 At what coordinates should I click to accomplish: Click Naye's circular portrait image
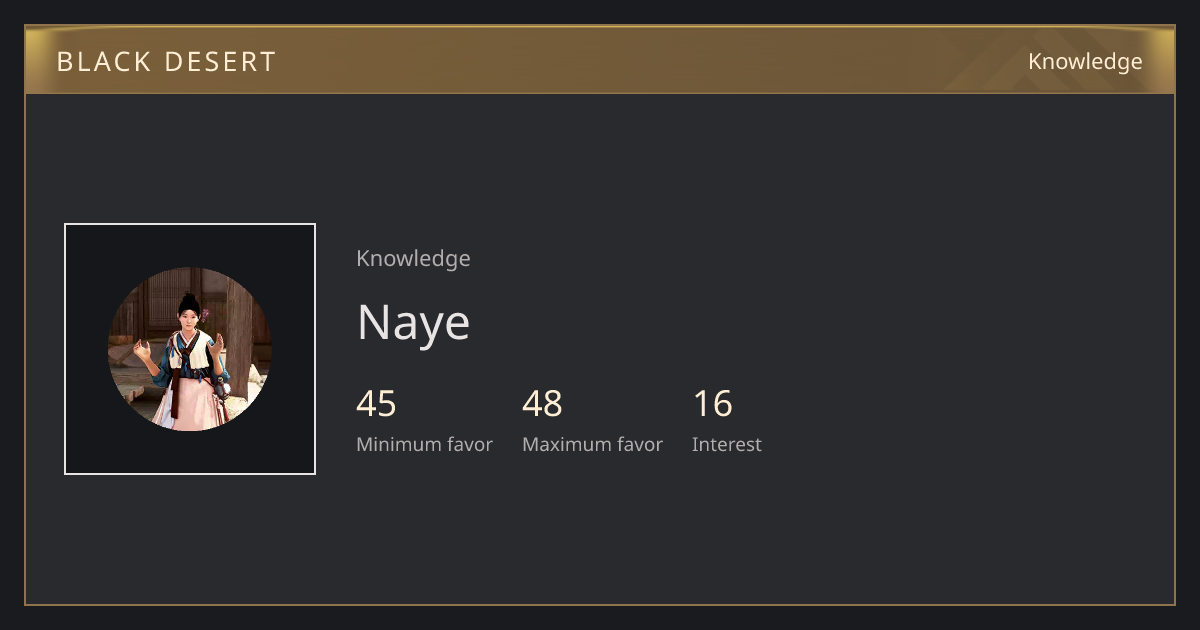pos(190,349)
